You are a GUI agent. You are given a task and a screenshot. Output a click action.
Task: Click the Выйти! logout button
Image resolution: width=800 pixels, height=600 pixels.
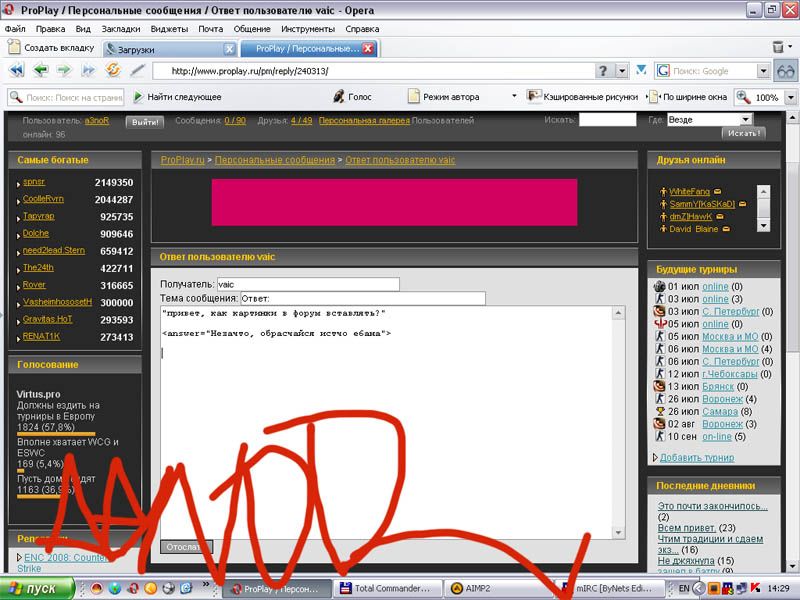tap(145, 122)
